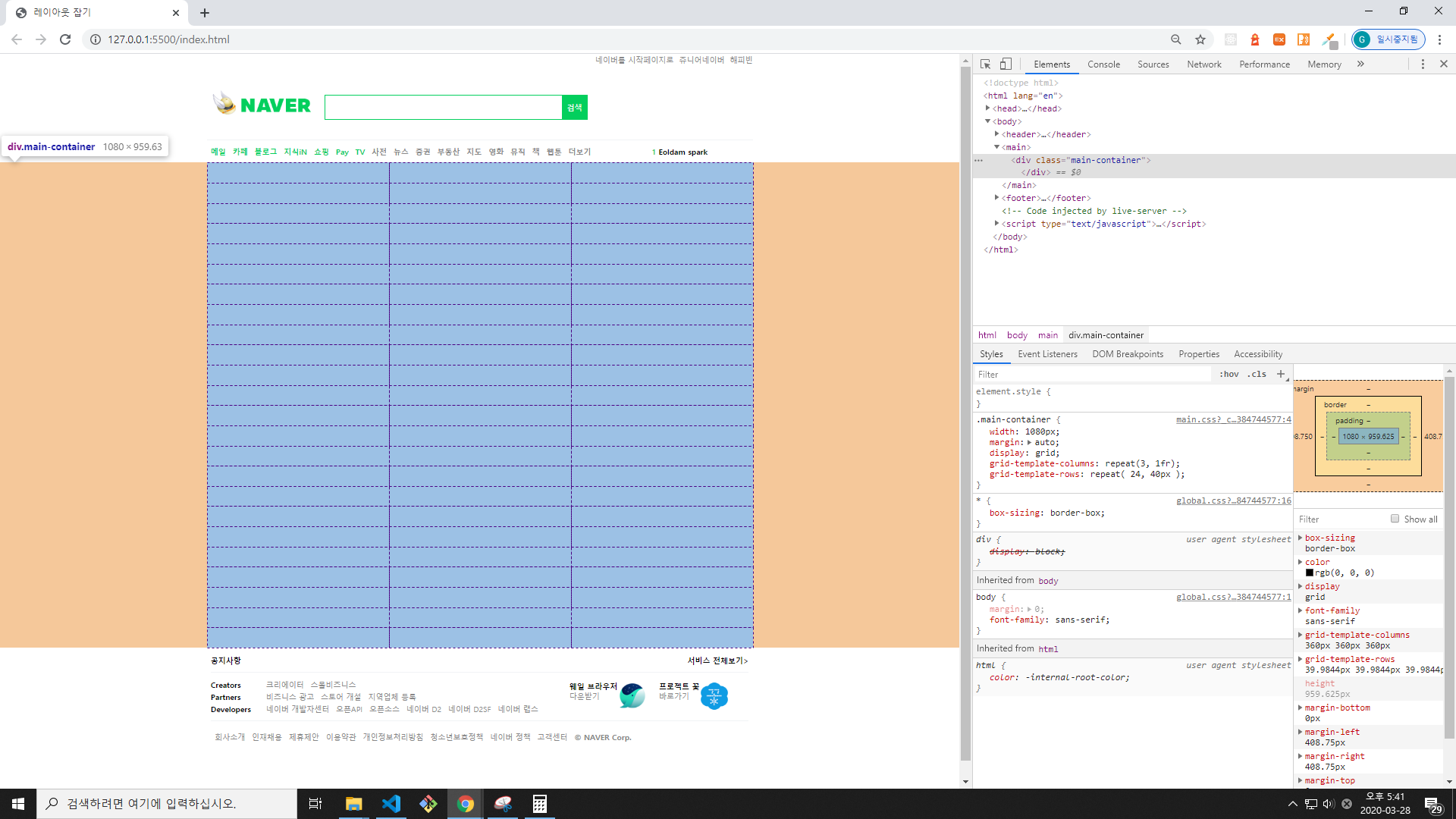Reload the page with the refresh icon

click(x=65, y=39)
